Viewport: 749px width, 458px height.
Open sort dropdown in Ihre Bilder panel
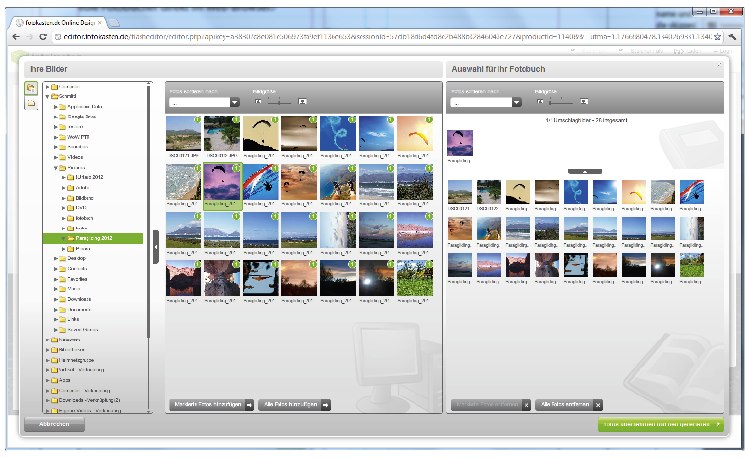[235, 102]
